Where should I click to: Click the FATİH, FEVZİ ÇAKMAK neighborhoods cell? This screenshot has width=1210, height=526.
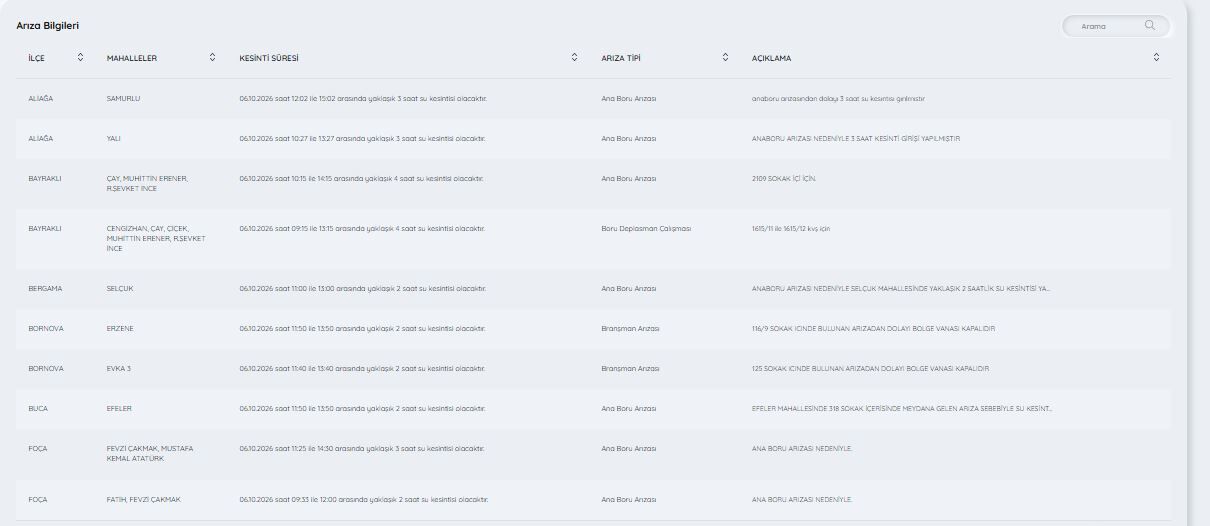[x=144, y=499]
